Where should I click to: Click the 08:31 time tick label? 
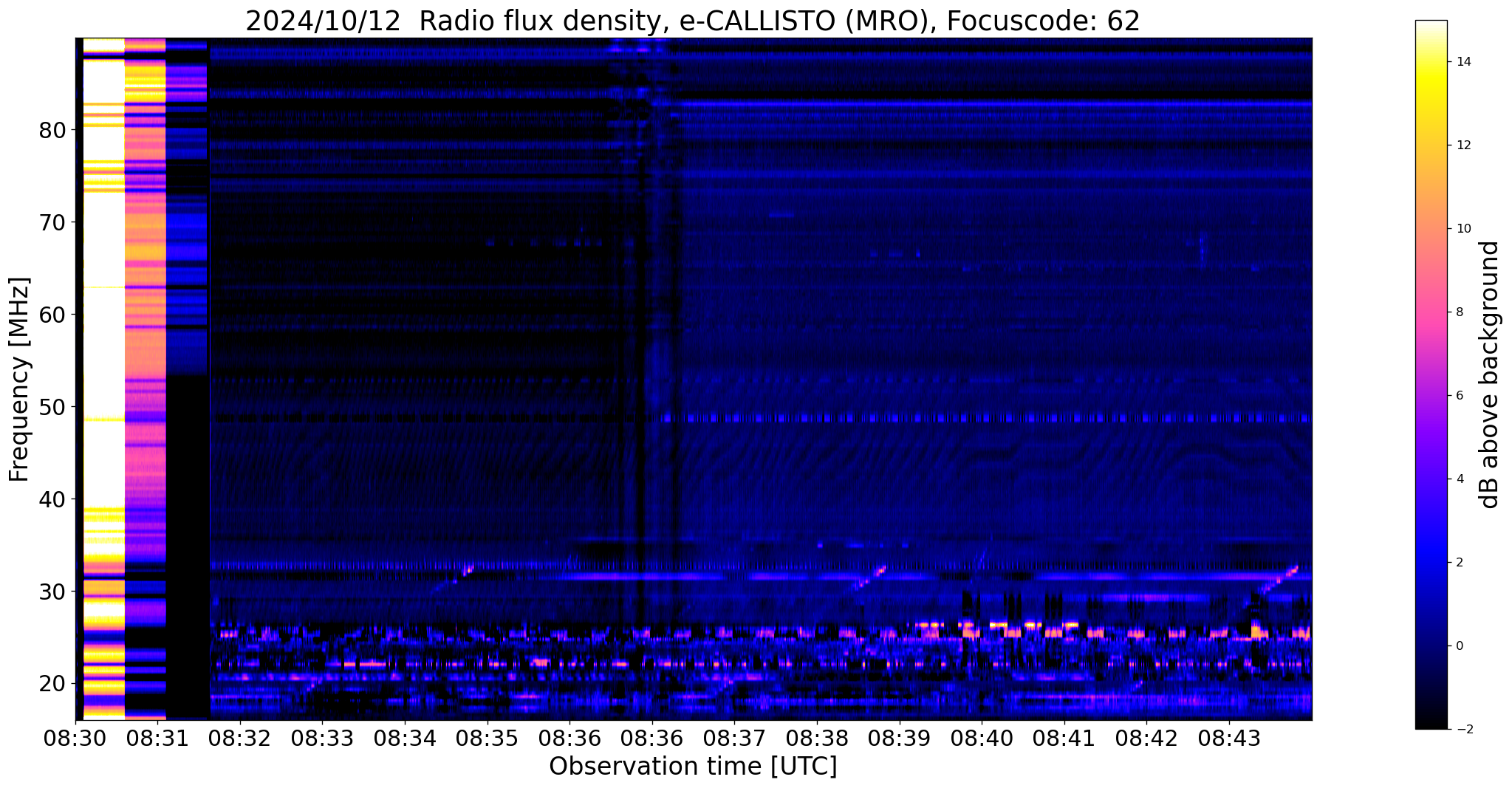tap(158, 738)
